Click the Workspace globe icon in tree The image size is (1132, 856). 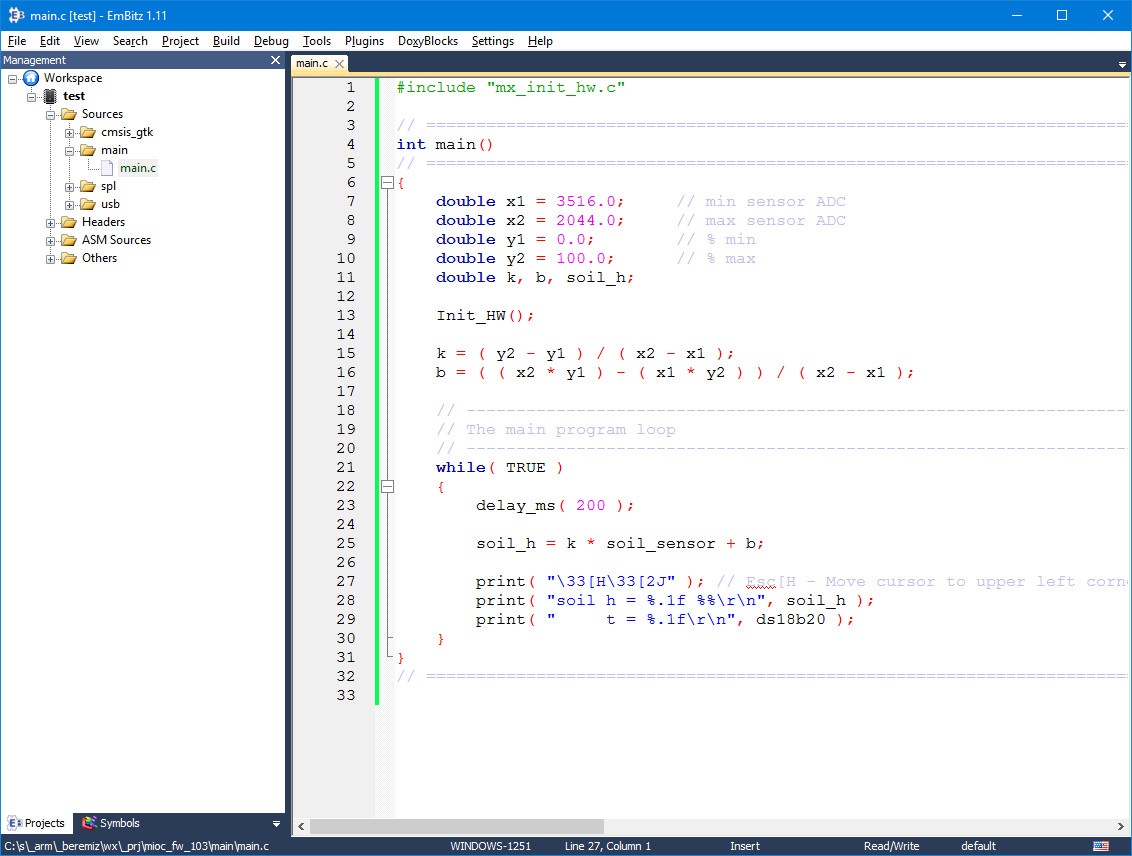click(x=31, y=78)
